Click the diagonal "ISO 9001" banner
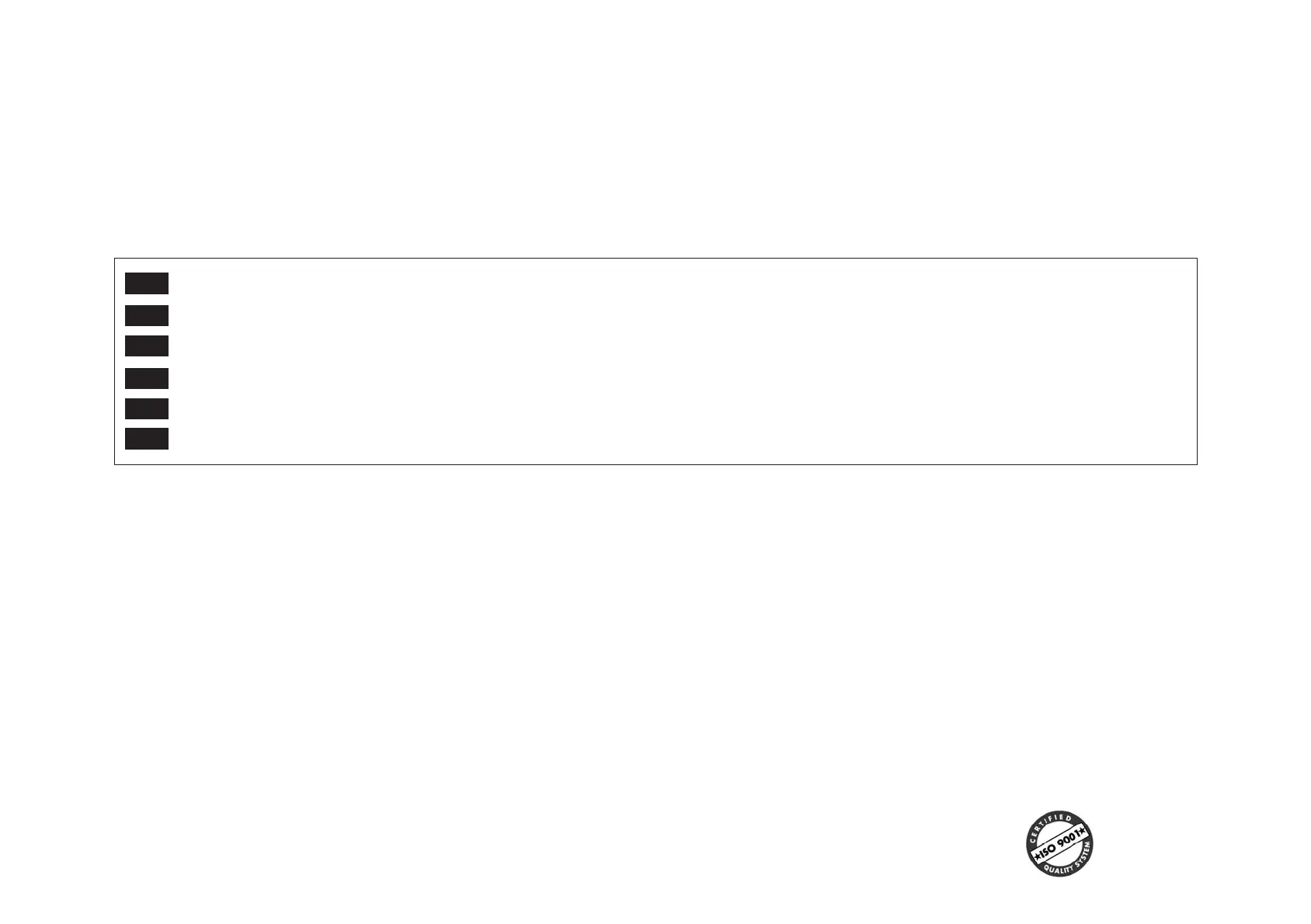This screenshot has height=924, width=1311. 1061,845
